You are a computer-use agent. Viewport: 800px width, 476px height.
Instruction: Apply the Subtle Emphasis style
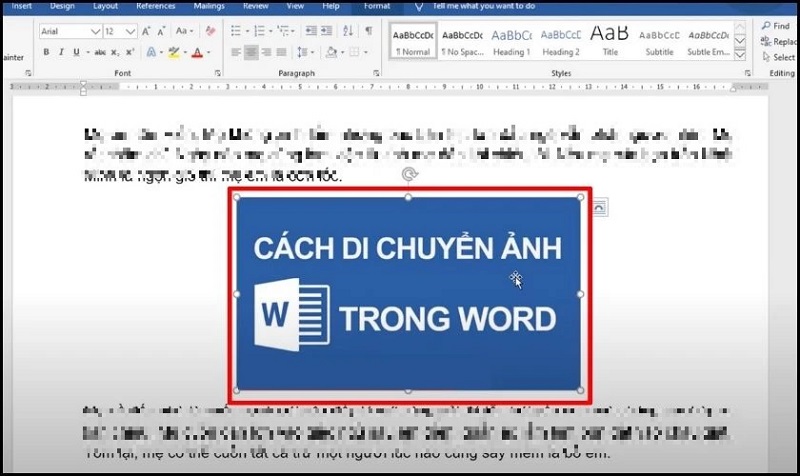708,41
